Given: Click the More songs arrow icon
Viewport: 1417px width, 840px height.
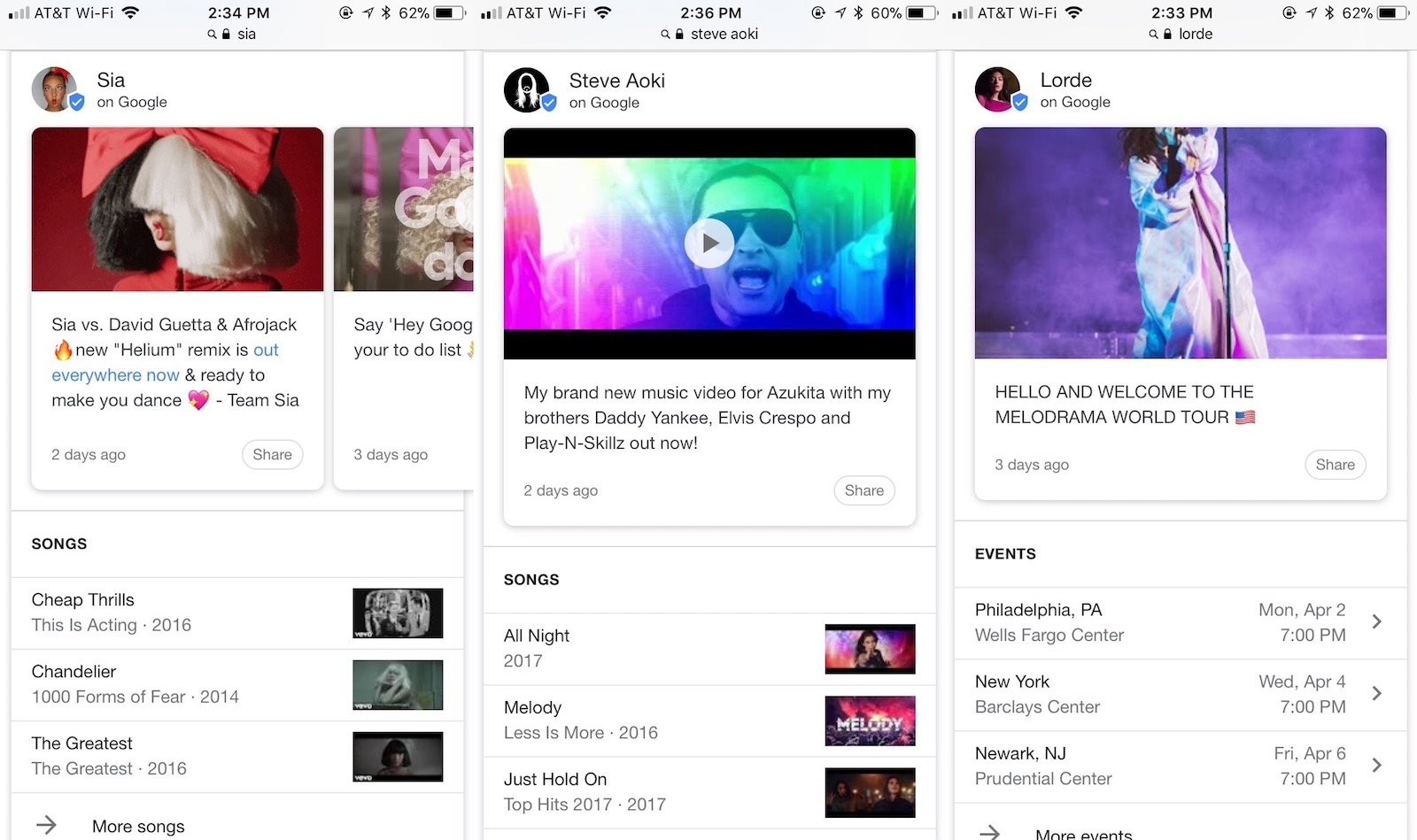Looking at the screenshot, I should coord(46,825).
